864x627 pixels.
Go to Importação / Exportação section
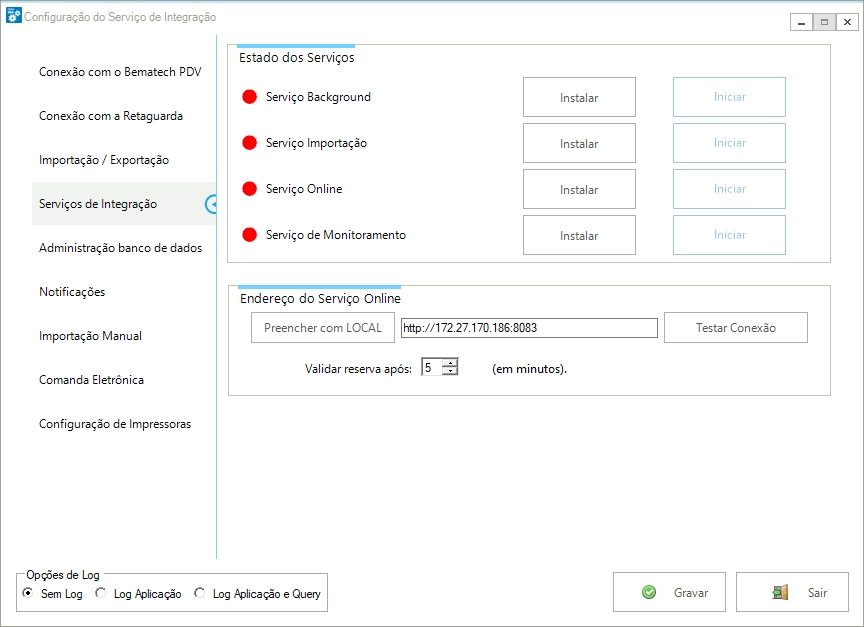pyautogui.click(x=104, y=160)
